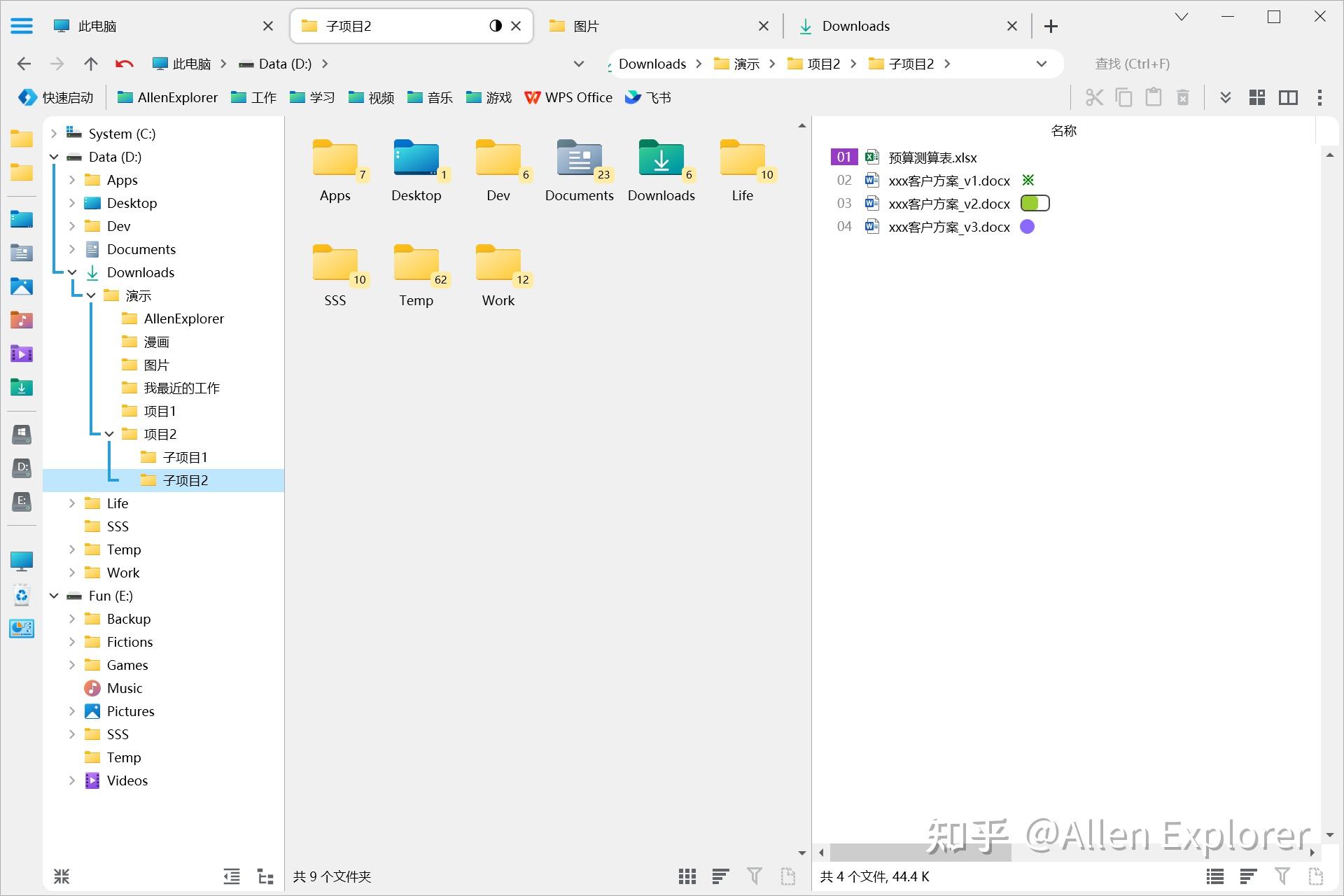This screenshot has width=1344, height=896.
Task: Launch WPS Office from quick launch bar
Action: (x=568, y=97)
